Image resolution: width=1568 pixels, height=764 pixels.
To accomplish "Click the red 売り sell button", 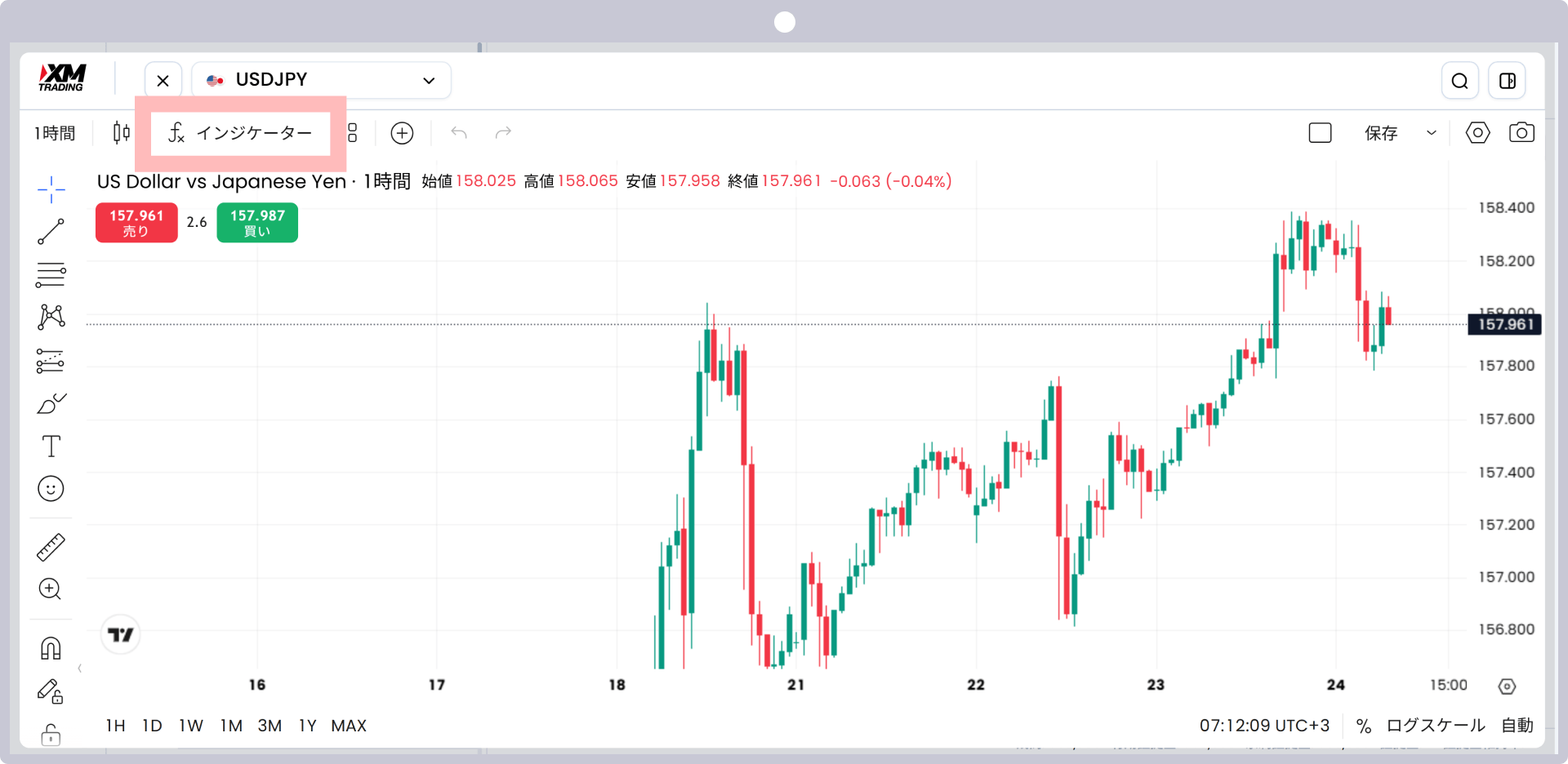I will 136,222.
